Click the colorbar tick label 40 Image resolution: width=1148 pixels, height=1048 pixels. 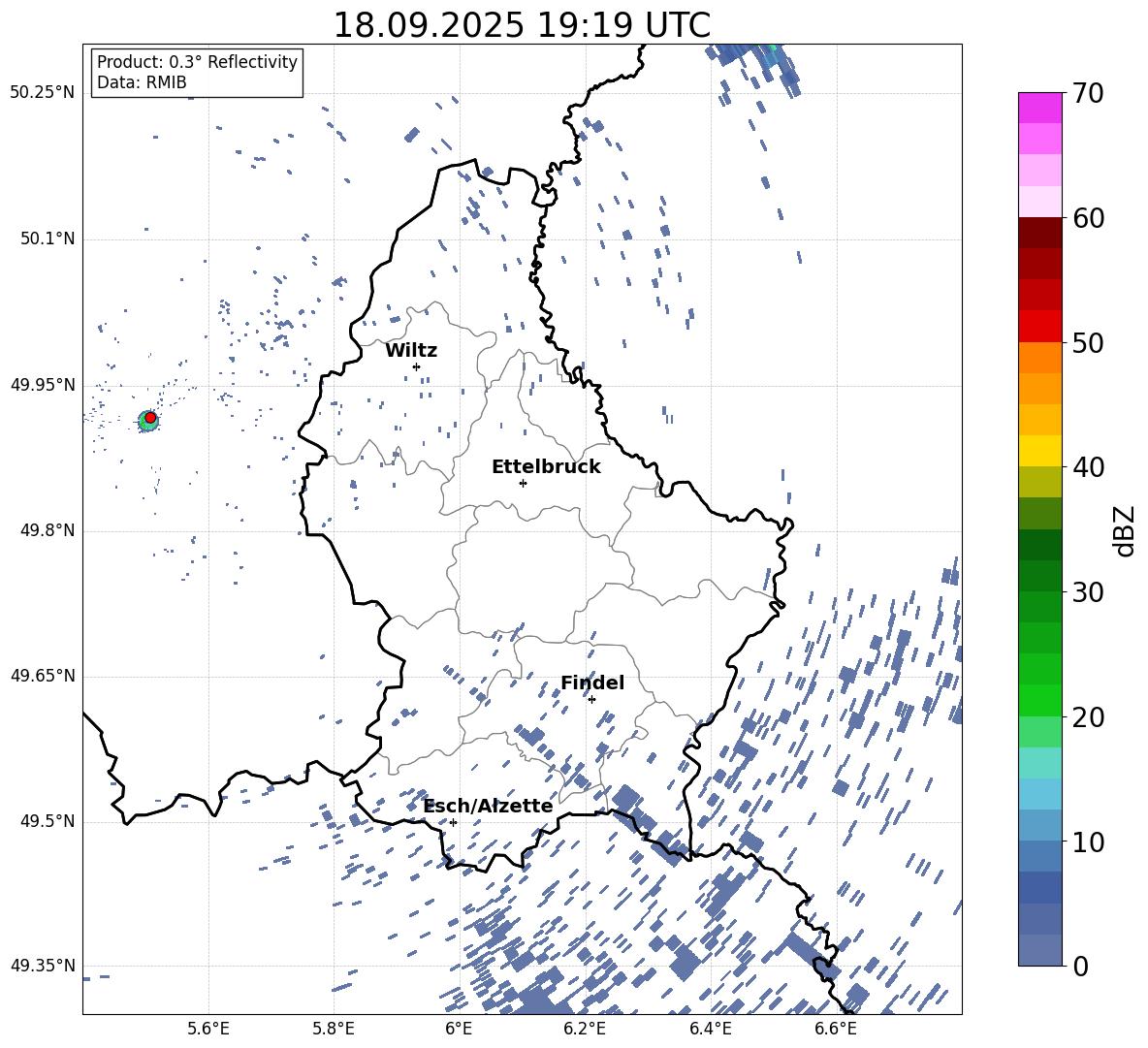1089,467
